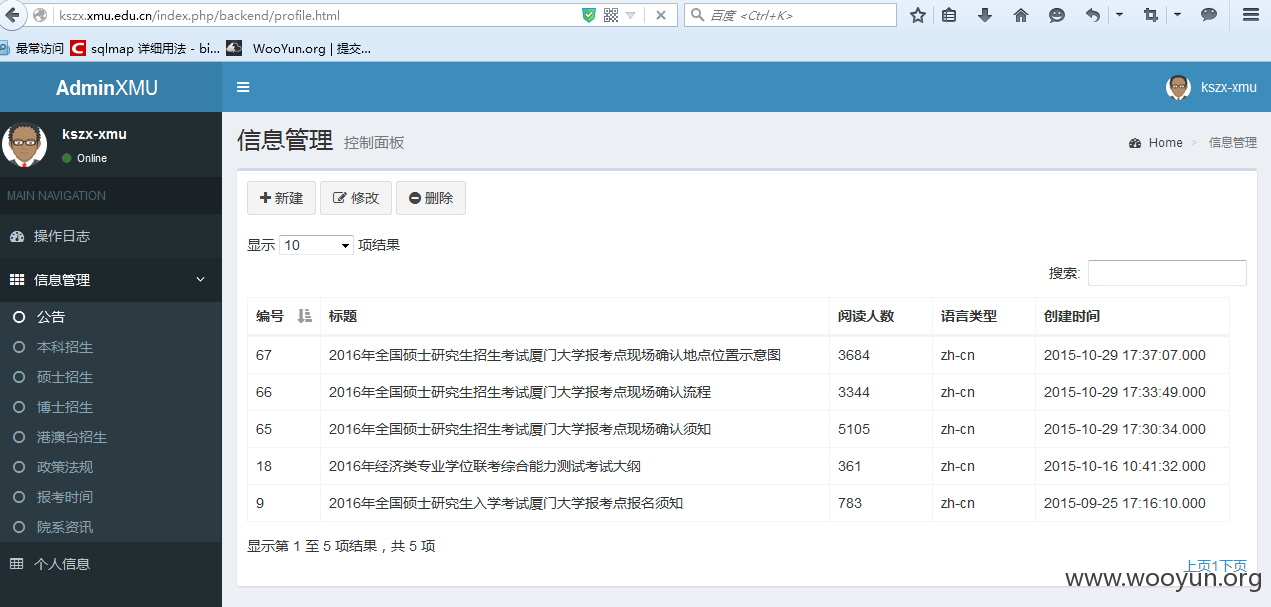Click the address bar URL field

click(315, 15)
